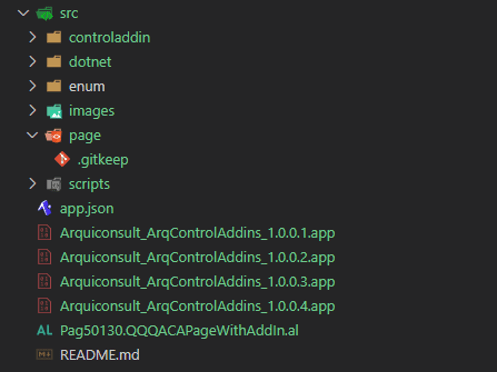This screenshot has height=372, width=497.
Task: Collapse the src folder chevron
Action: pyautogui.click(x=23, y=13)
